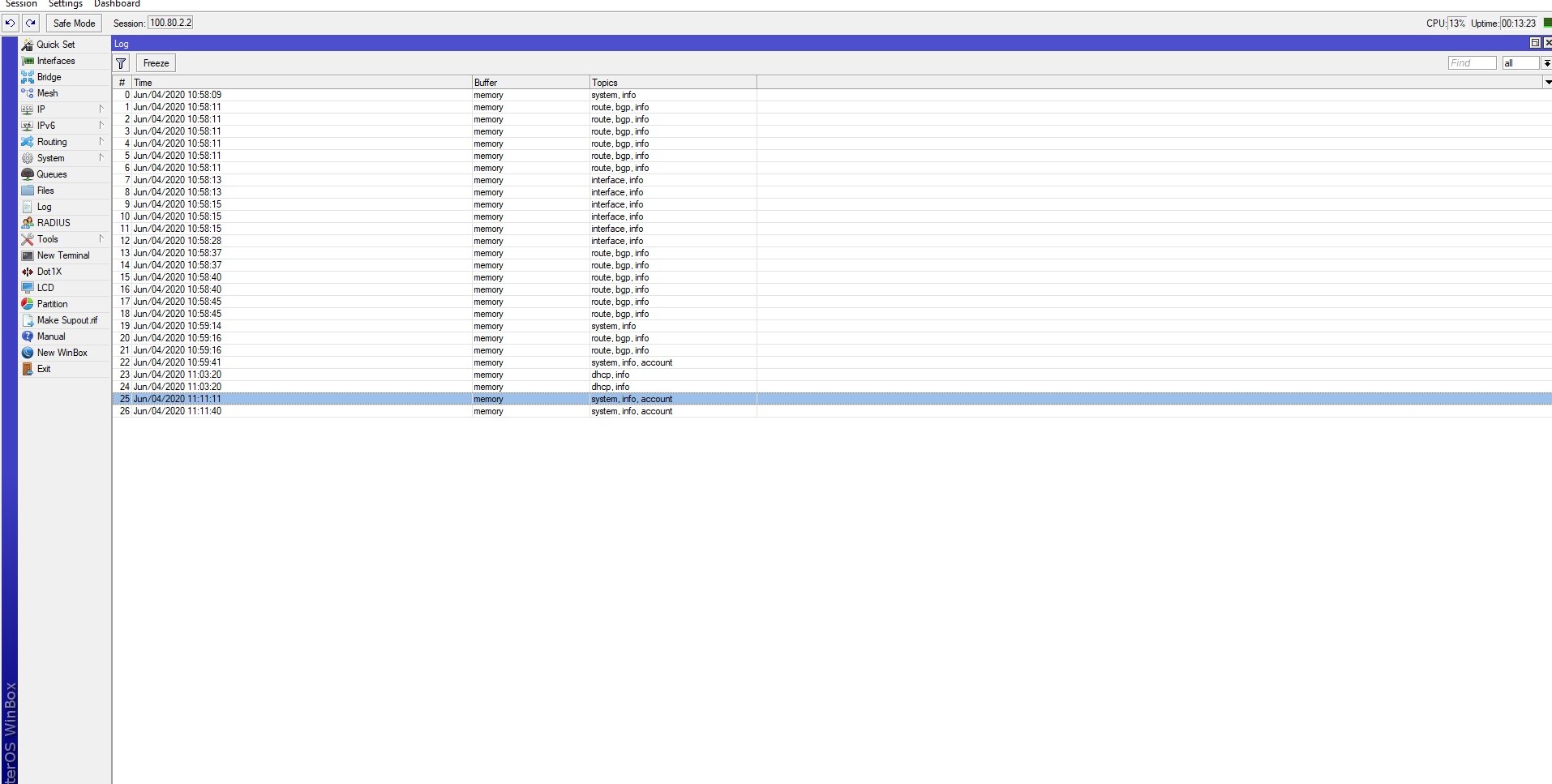Open the Routing icon

point(28,142)
